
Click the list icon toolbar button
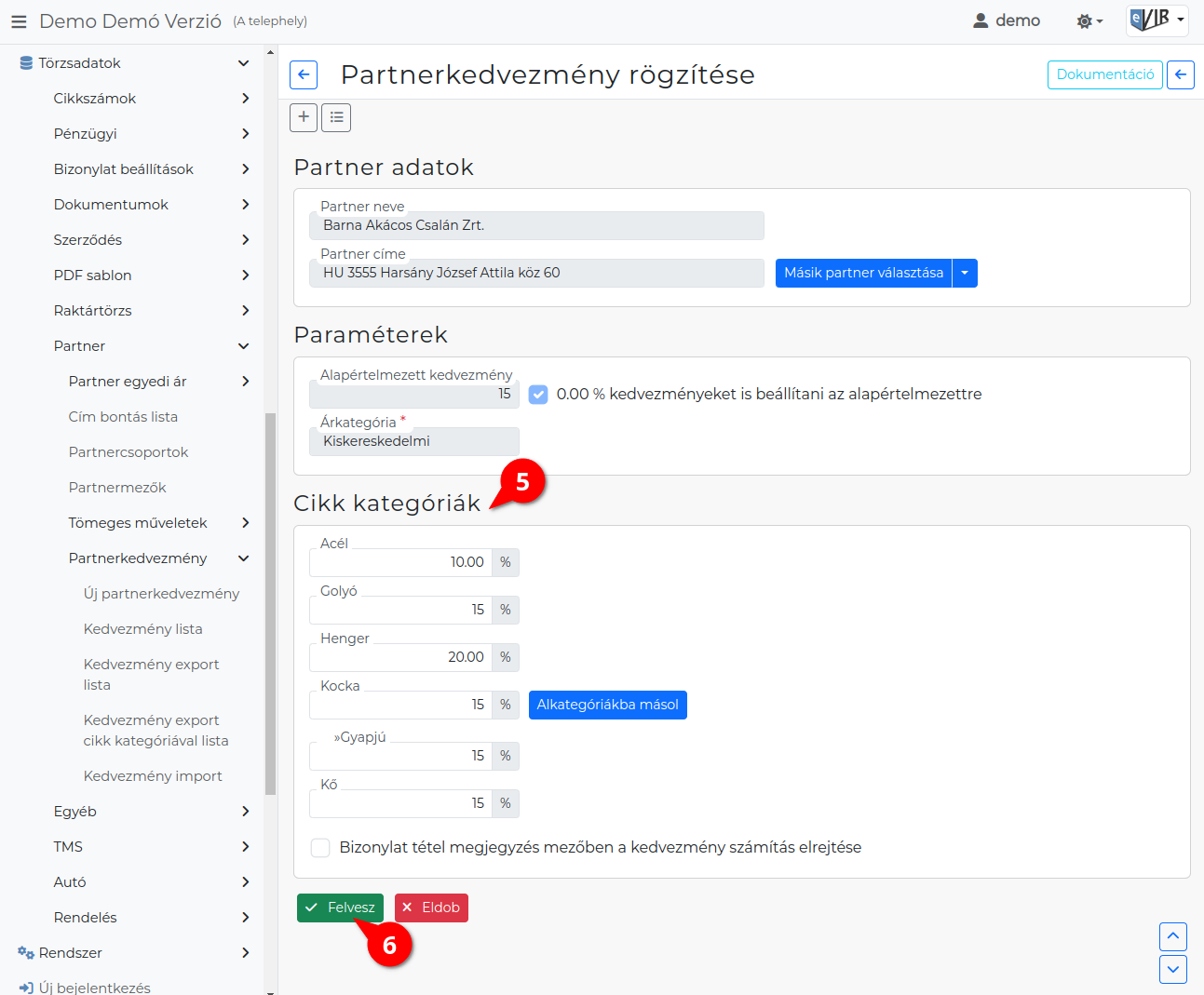pos(336,117)
